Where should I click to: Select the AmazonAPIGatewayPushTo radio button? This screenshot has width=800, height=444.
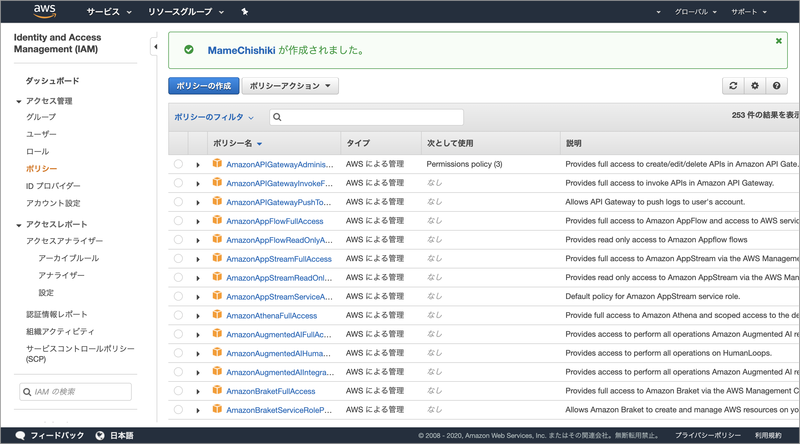point(178,202)
